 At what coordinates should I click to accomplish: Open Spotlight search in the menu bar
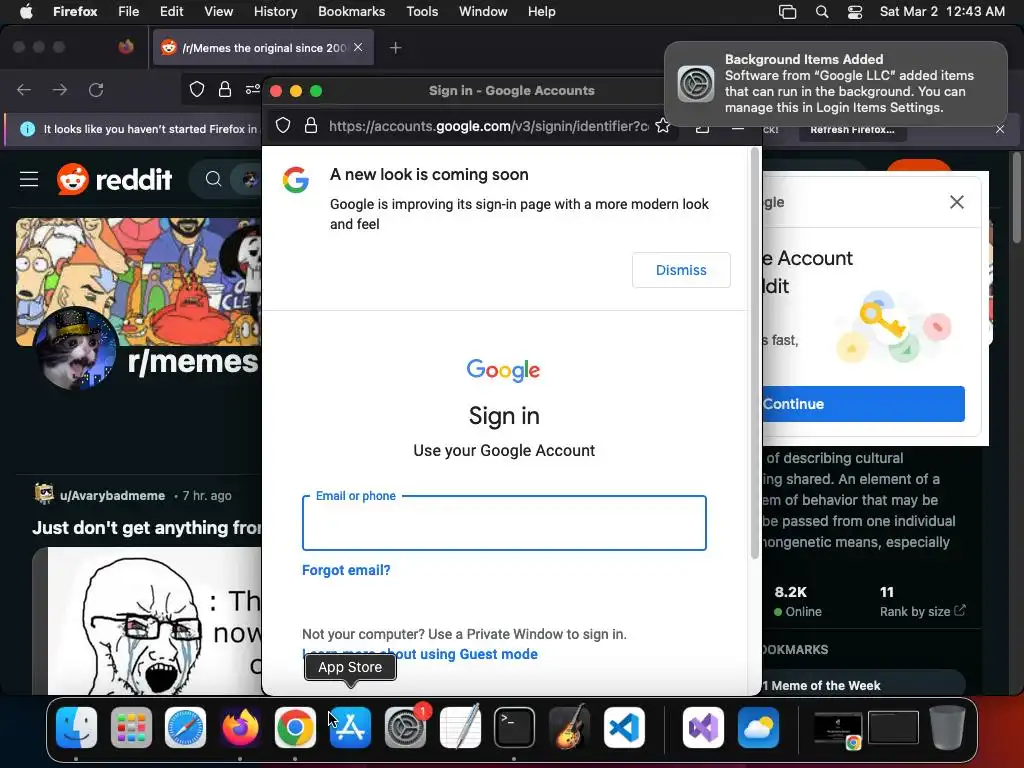(x=822, y=12)
